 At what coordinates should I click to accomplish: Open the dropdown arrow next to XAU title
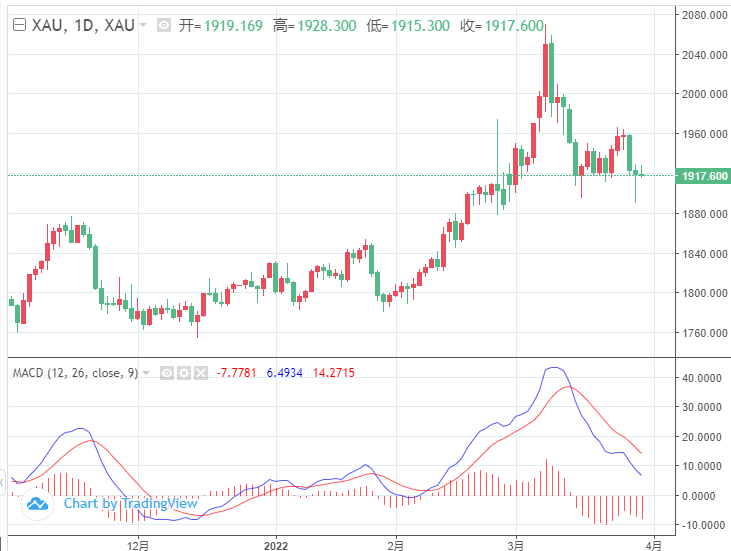click(143, 25)
